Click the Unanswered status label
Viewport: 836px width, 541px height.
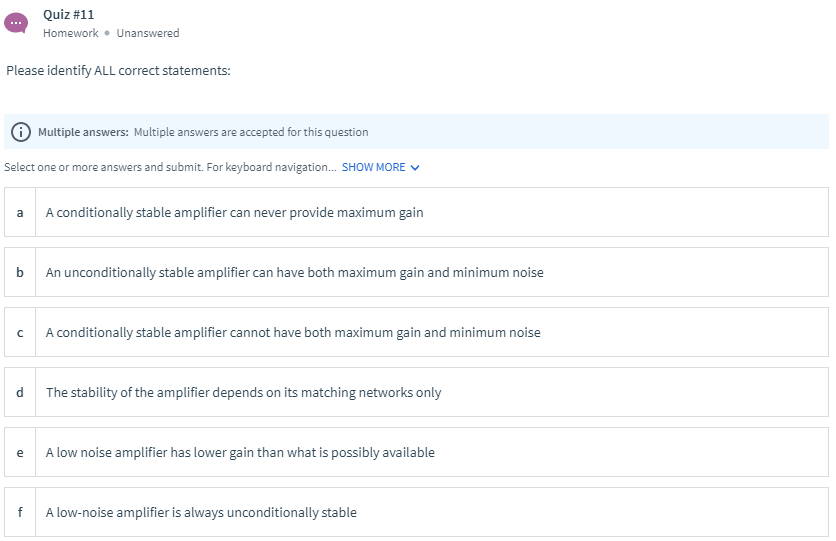click(x=148, y=33)
